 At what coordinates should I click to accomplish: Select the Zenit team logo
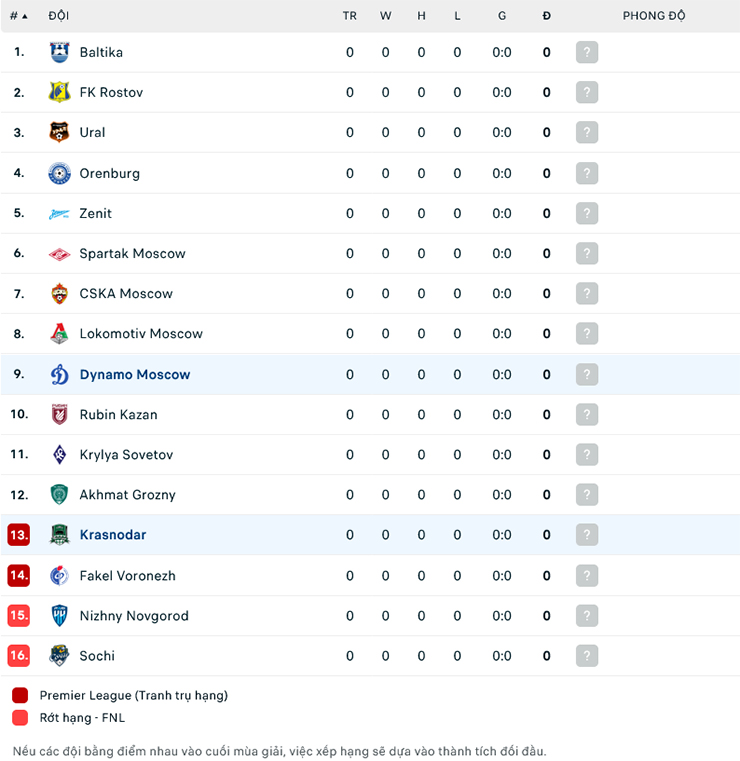coord(60,213)
